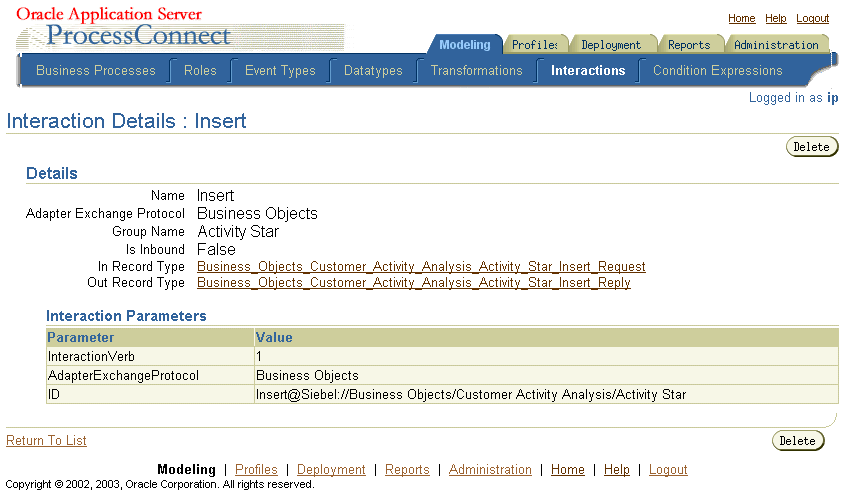Image resolution: width=843 pixels, height=491 pixels.
Task: Open the Deployment tab
Action: click(611, 45)
